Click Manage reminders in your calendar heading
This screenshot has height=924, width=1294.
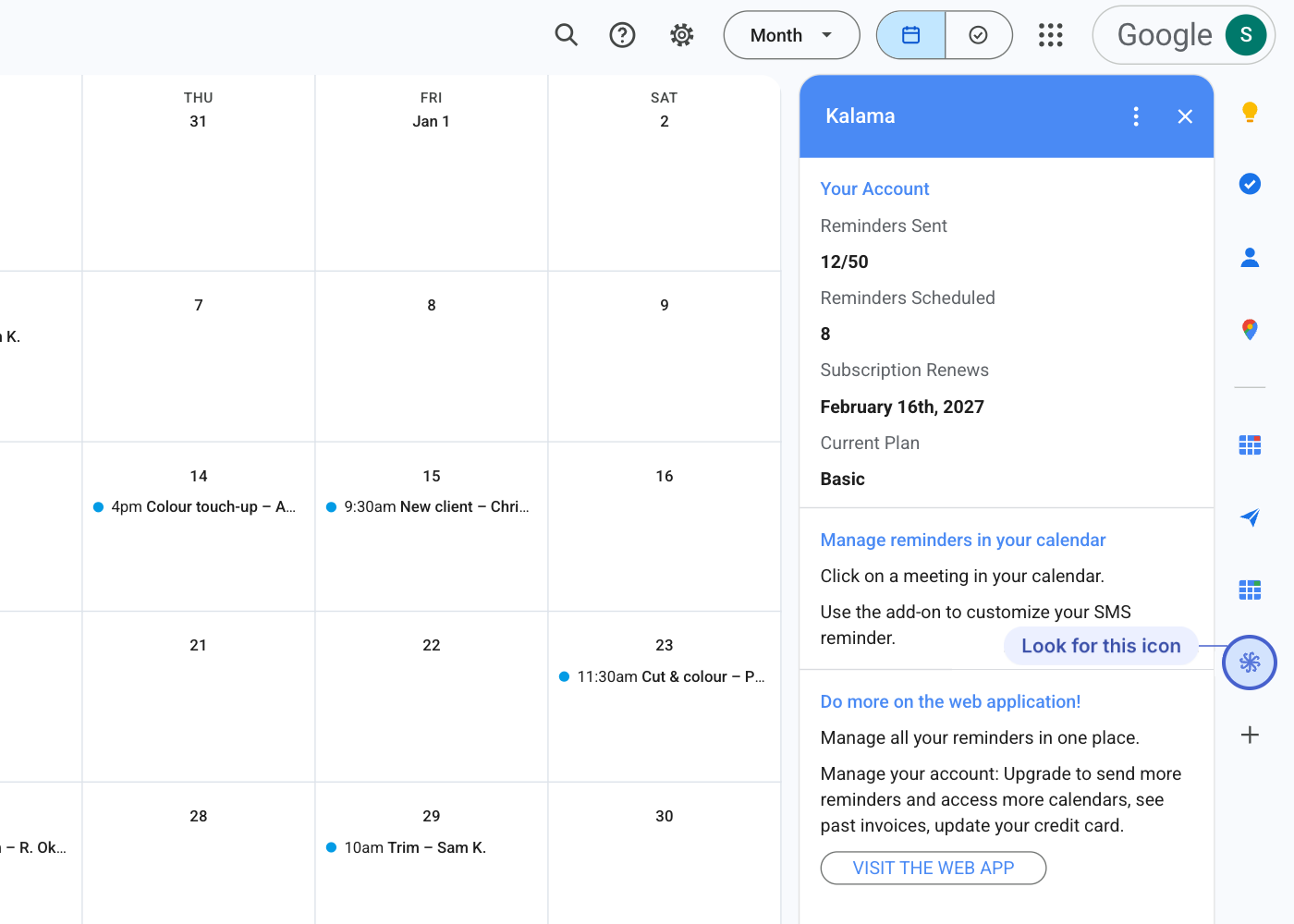coord(963,540)
